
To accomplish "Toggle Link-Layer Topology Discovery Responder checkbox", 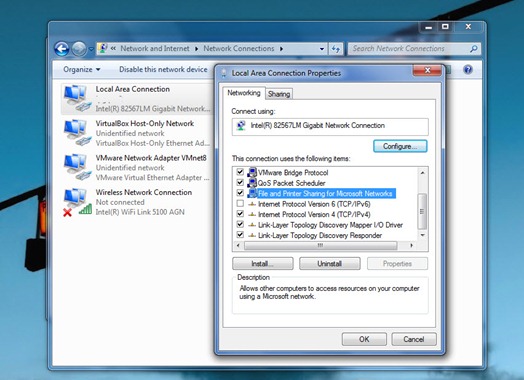I will 240,235.
